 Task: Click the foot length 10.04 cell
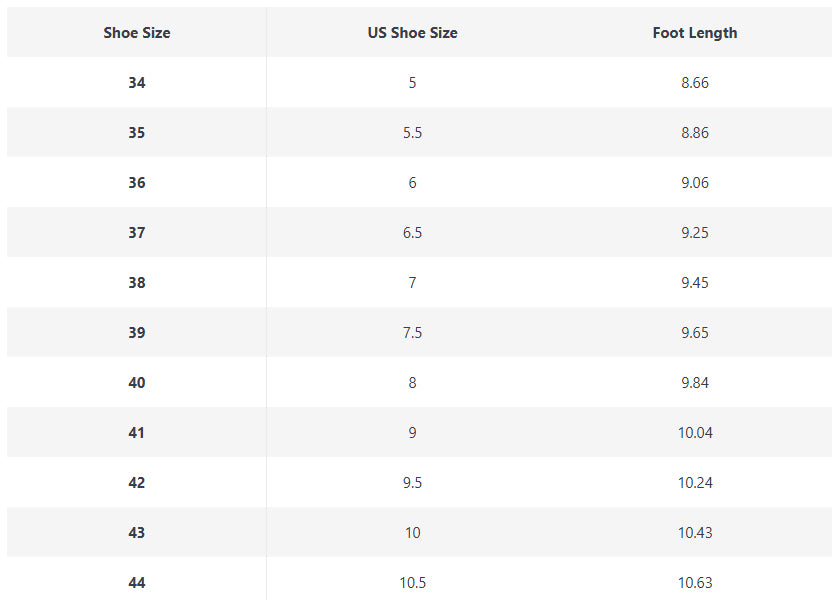point(695,433)
